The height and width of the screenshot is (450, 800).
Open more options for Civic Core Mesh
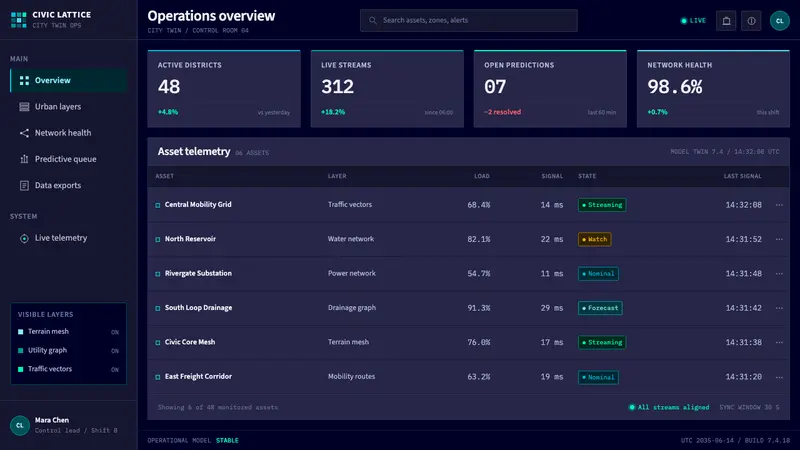779,342
